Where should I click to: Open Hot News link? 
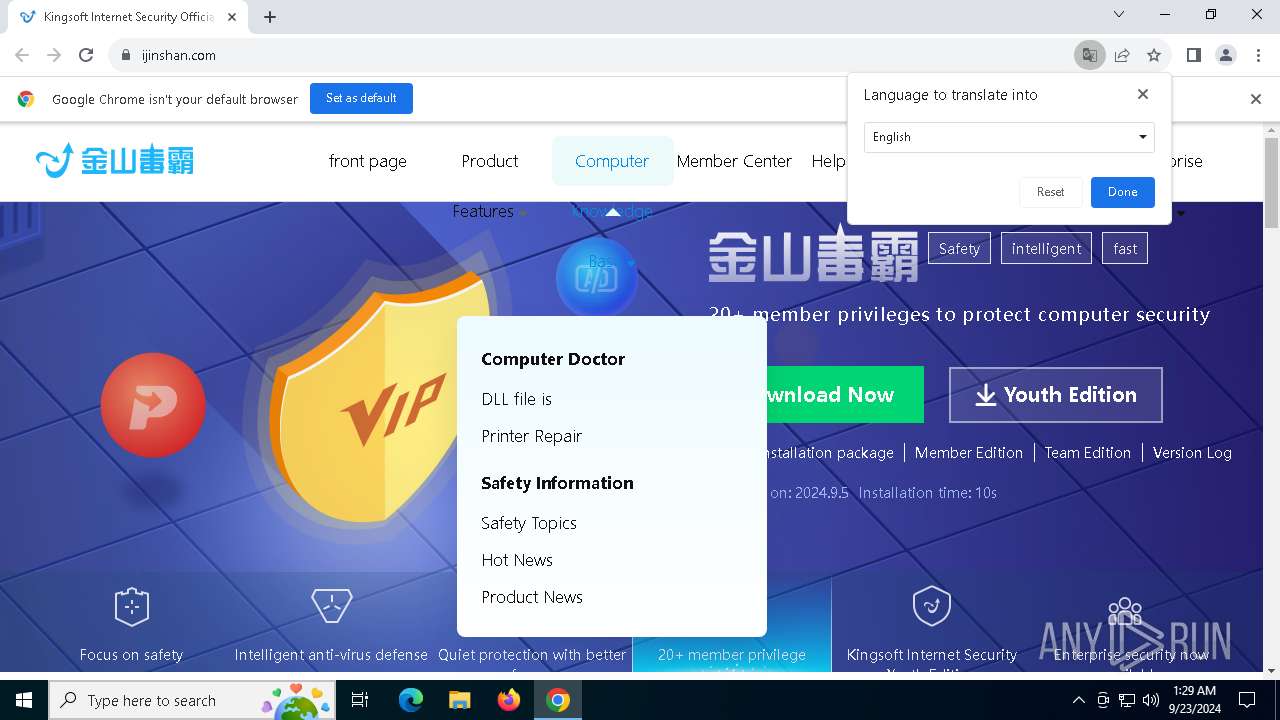click(516, 560)
